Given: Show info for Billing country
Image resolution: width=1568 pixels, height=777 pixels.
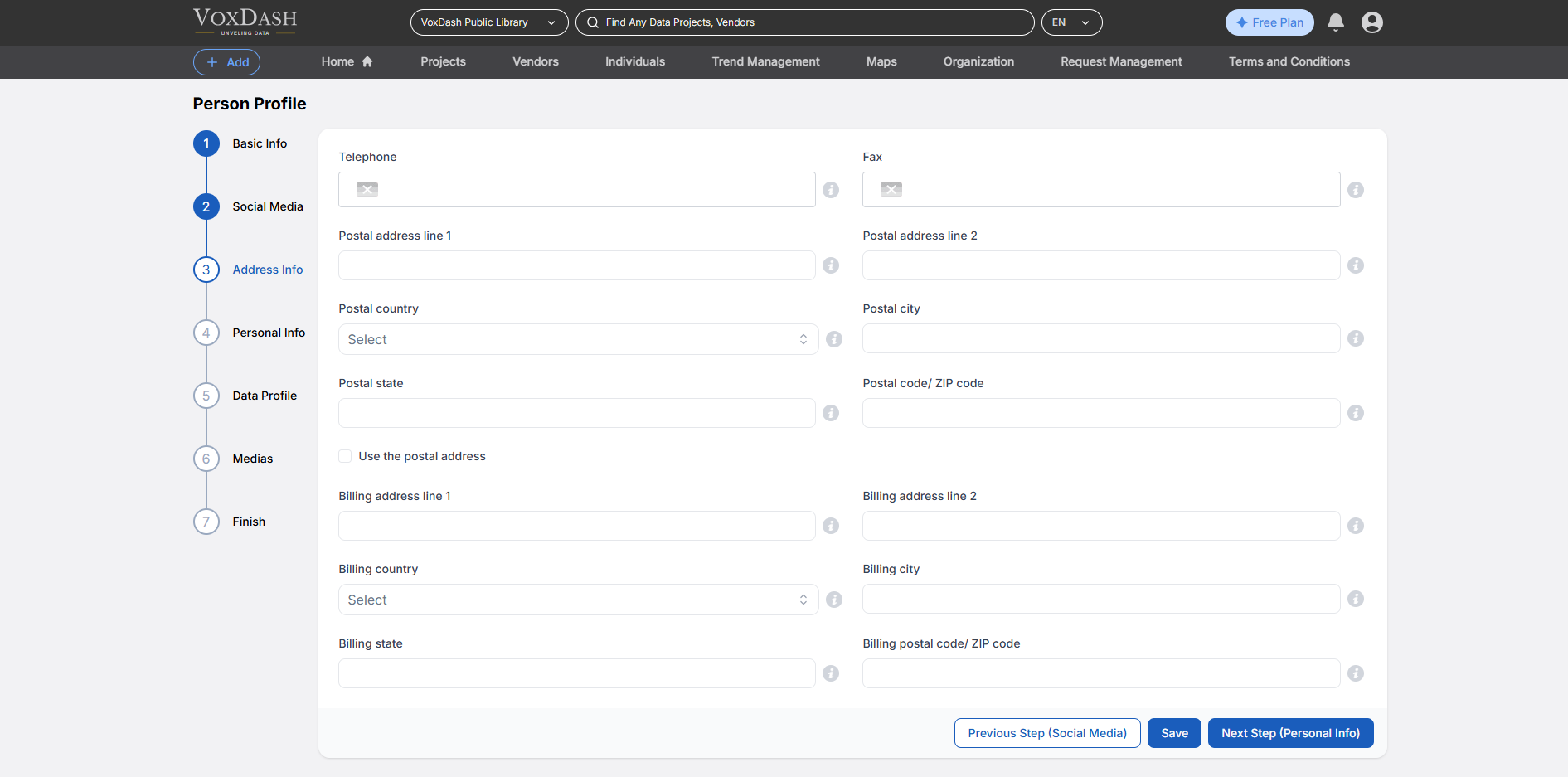Looking at the screenshot, I should pyautogui.click(x=834, y=600).
